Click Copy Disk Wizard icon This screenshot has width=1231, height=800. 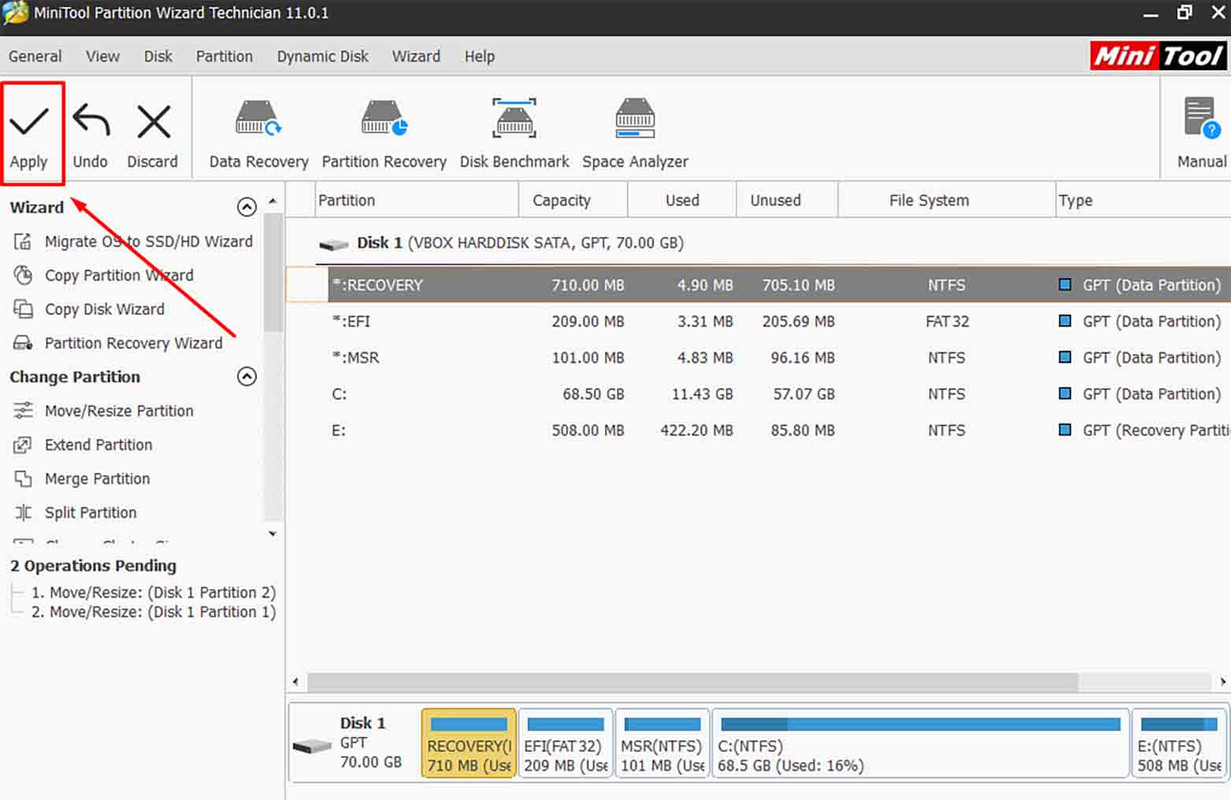point(22,309)
